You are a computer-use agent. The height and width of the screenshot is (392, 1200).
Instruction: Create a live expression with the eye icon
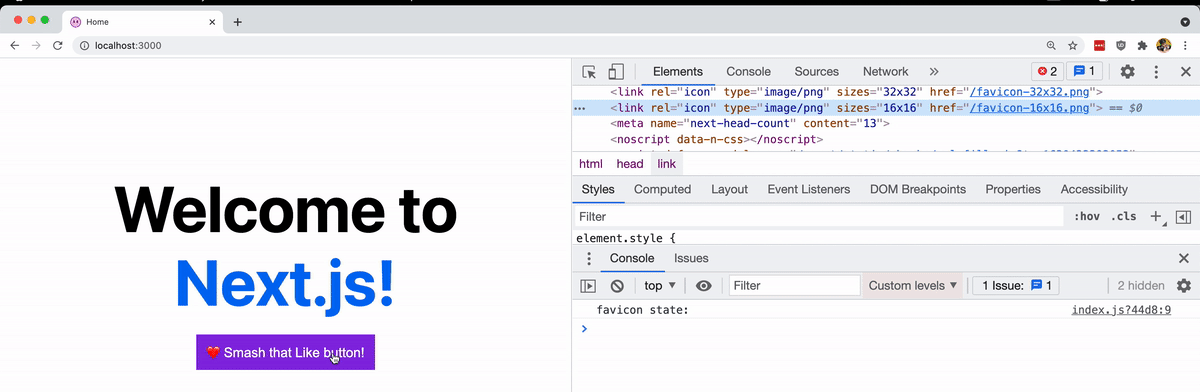[x=704, y=286]
